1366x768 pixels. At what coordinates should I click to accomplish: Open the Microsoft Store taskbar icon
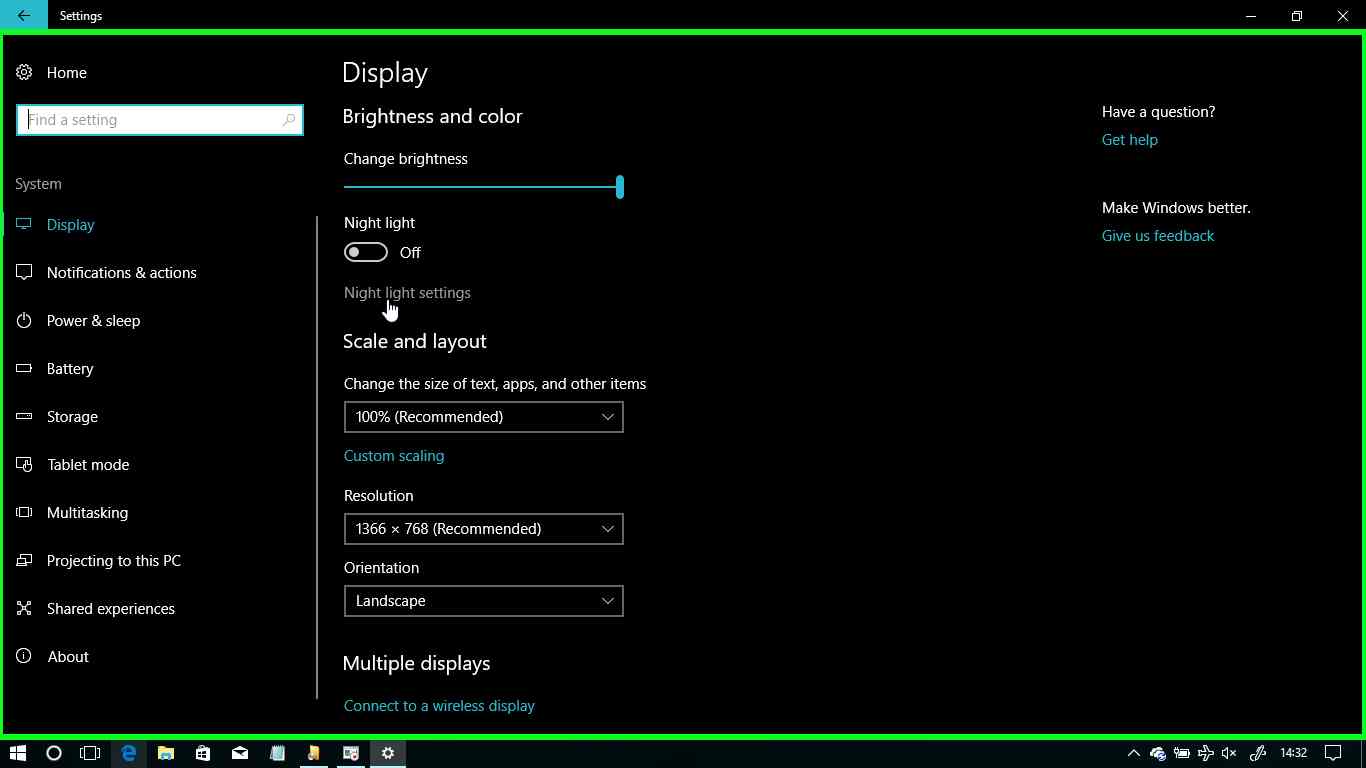pyautogui.click(x=203, y=753)
